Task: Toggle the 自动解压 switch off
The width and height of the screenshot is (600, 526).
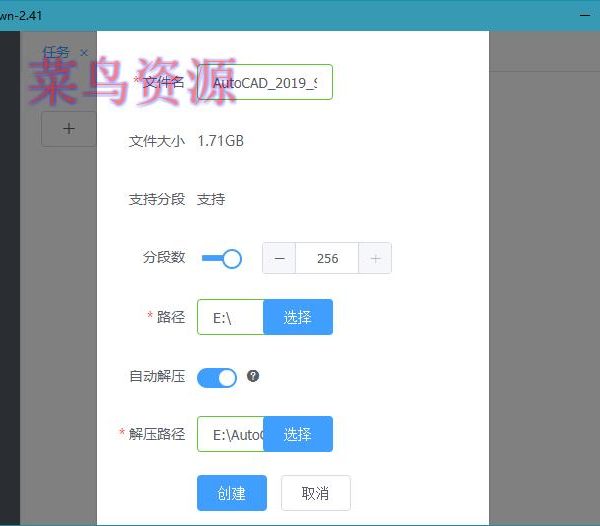Action: (x=217, y=377)
